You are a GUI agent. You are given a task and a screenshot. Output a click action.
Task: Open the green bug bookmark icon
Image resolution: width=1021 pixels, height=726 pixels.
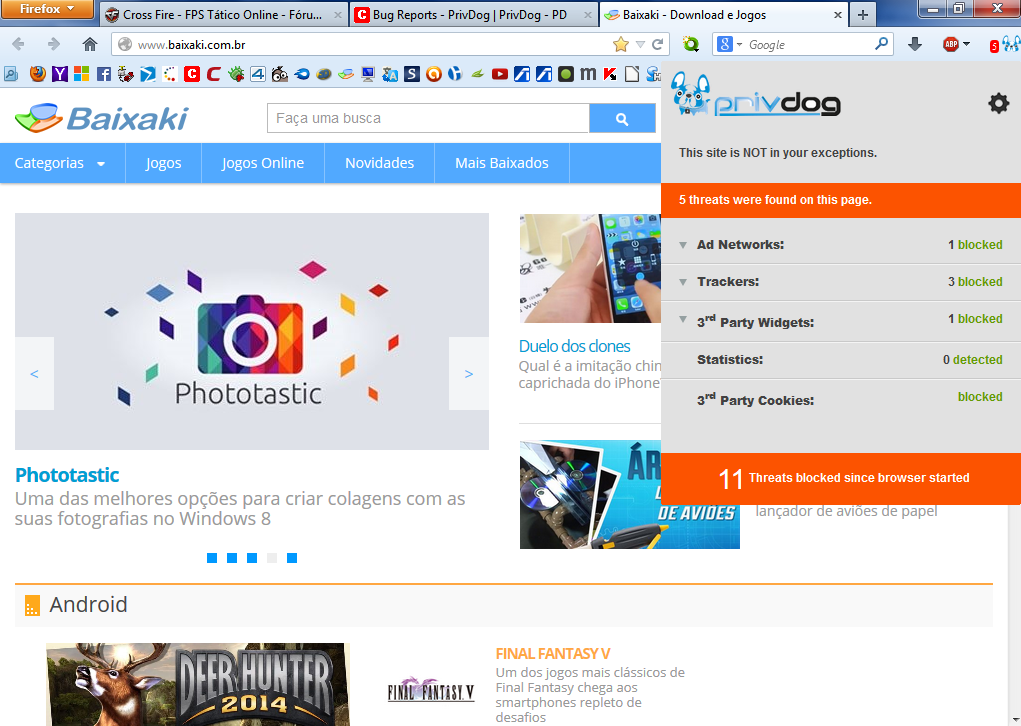(x=236, y=74)
